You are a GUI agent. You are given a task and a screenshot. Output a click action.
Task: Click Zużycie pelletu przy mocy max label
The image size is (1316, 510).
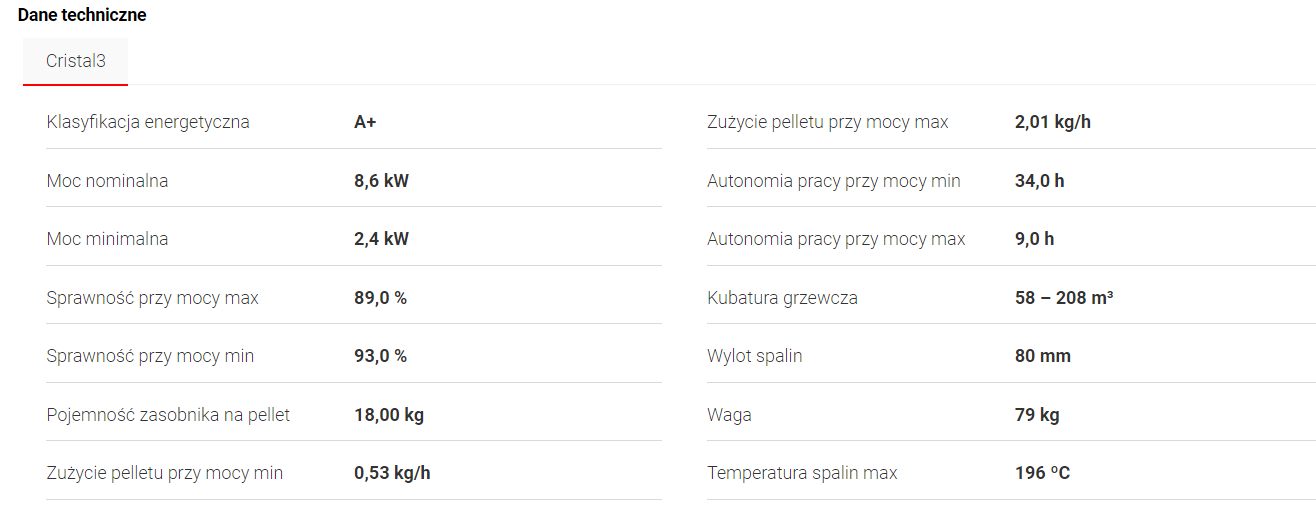point(827,122)
